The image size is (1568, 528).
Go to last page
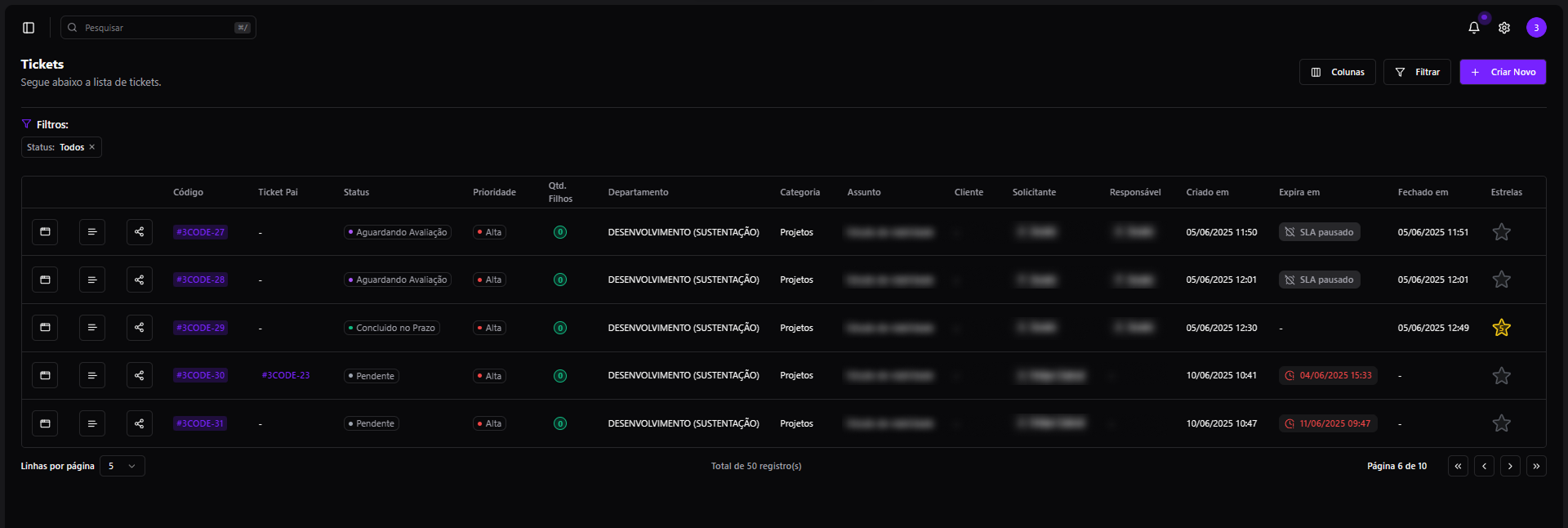click(1536, 466)
